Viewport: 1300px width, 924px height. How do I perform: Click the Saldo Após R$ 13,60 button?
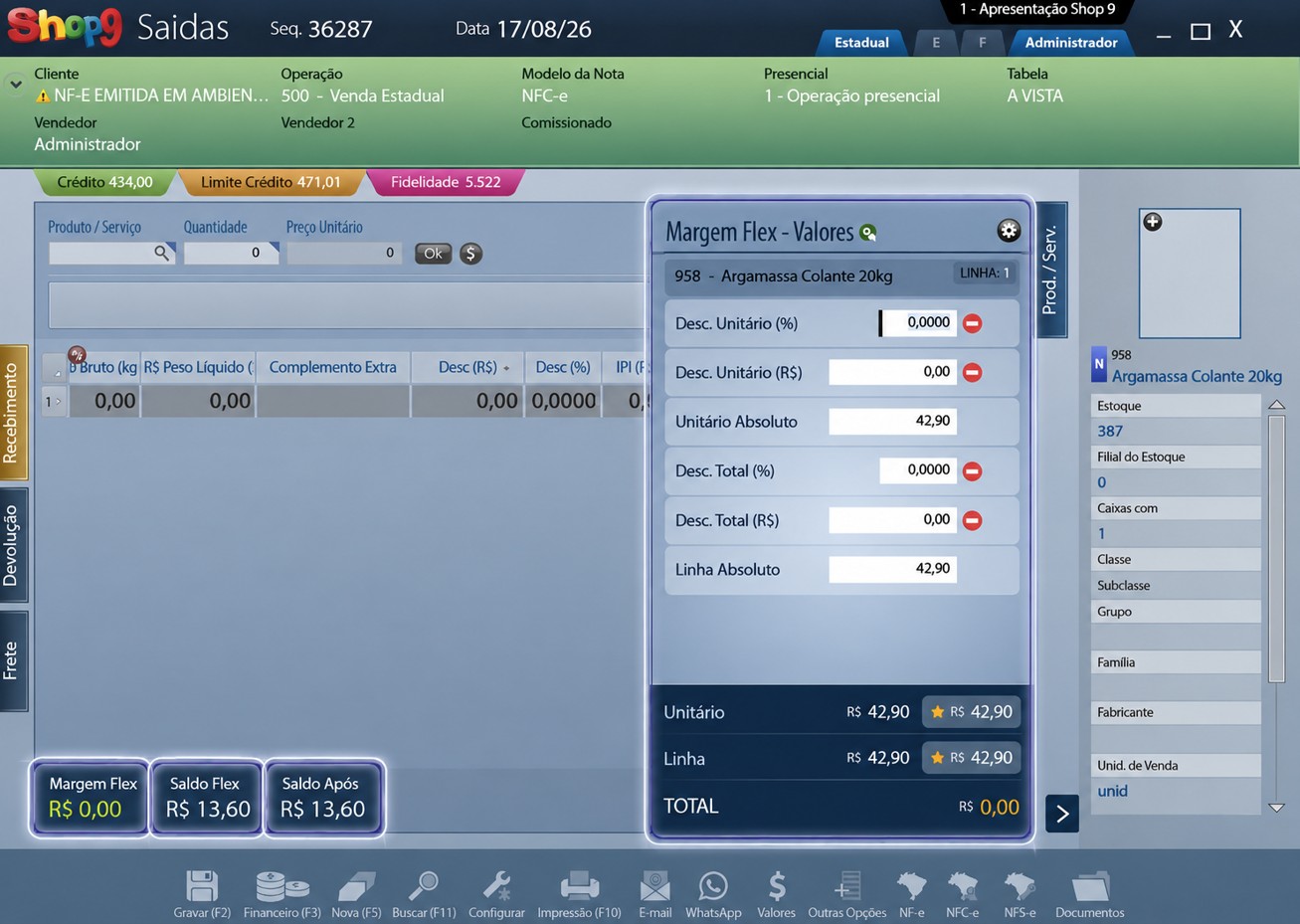323,798
